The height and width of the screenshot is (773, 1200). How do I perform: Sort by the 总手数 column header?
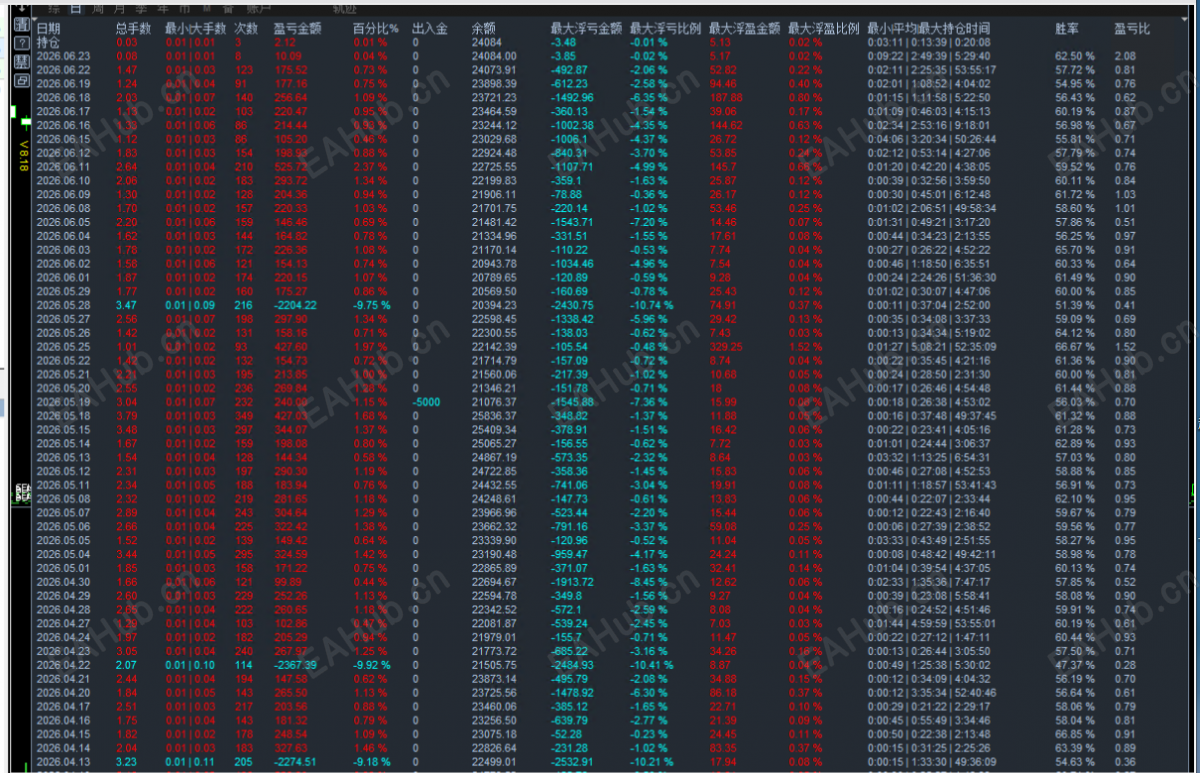click(x=133, y=30)
